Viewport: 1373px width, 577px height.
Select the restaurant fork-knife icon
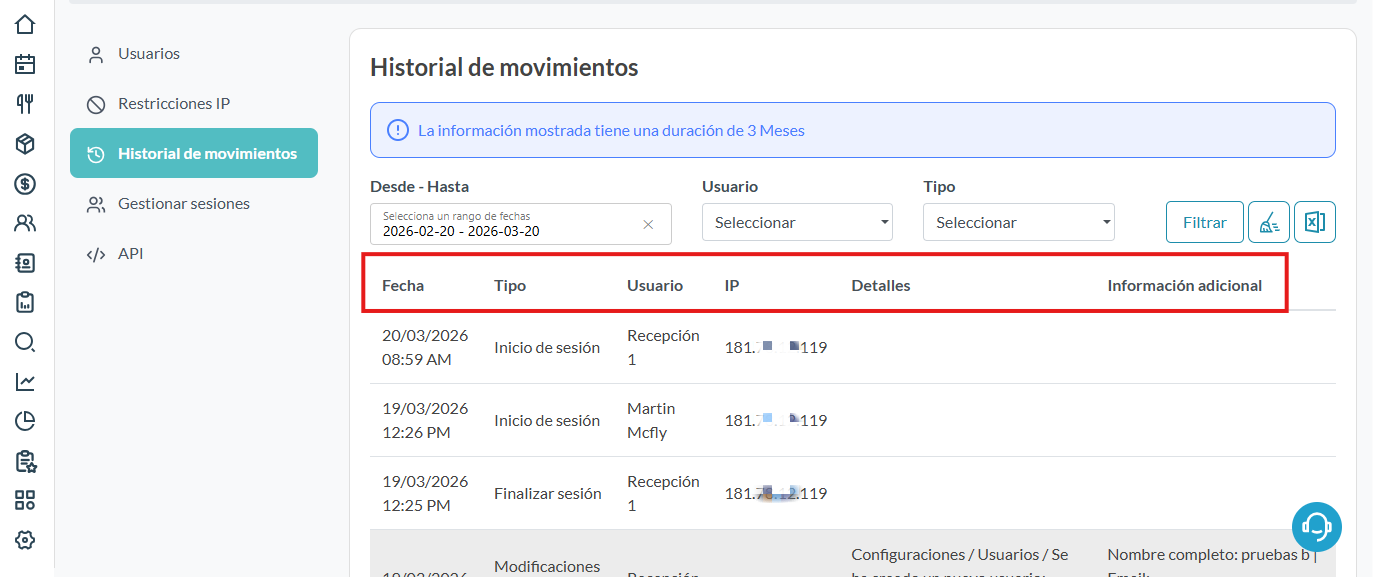tap(25, 104)
